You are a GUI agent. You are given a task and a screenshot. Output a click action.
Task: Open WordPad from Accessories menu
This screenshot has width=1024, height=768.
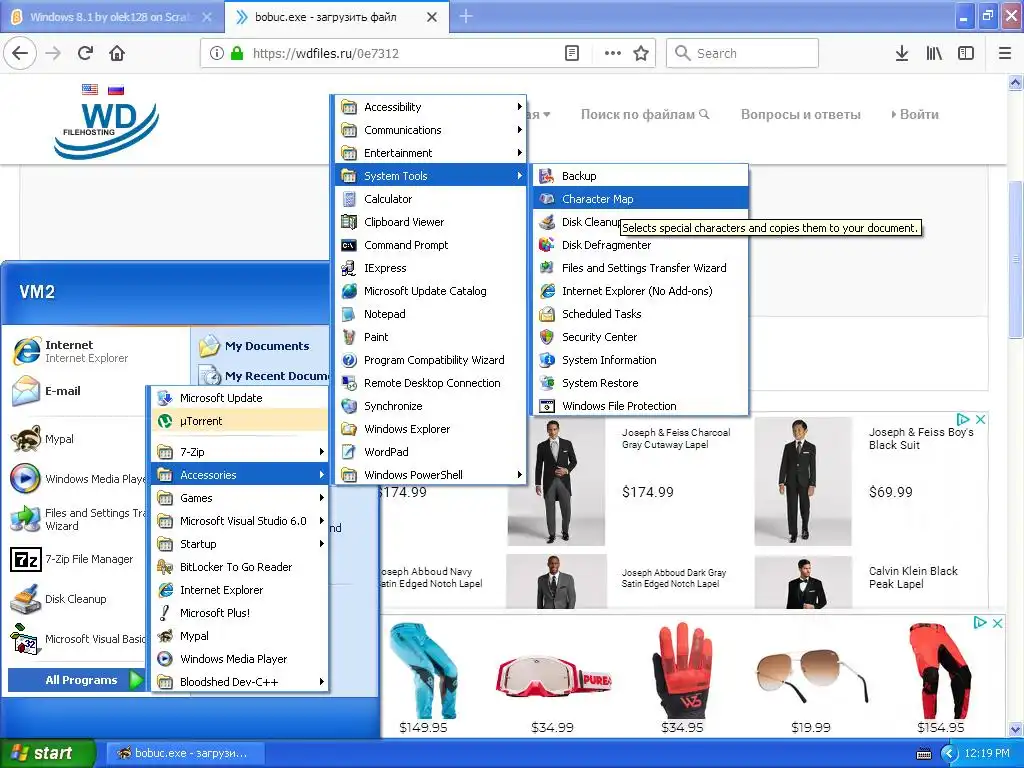pos(431,452)
